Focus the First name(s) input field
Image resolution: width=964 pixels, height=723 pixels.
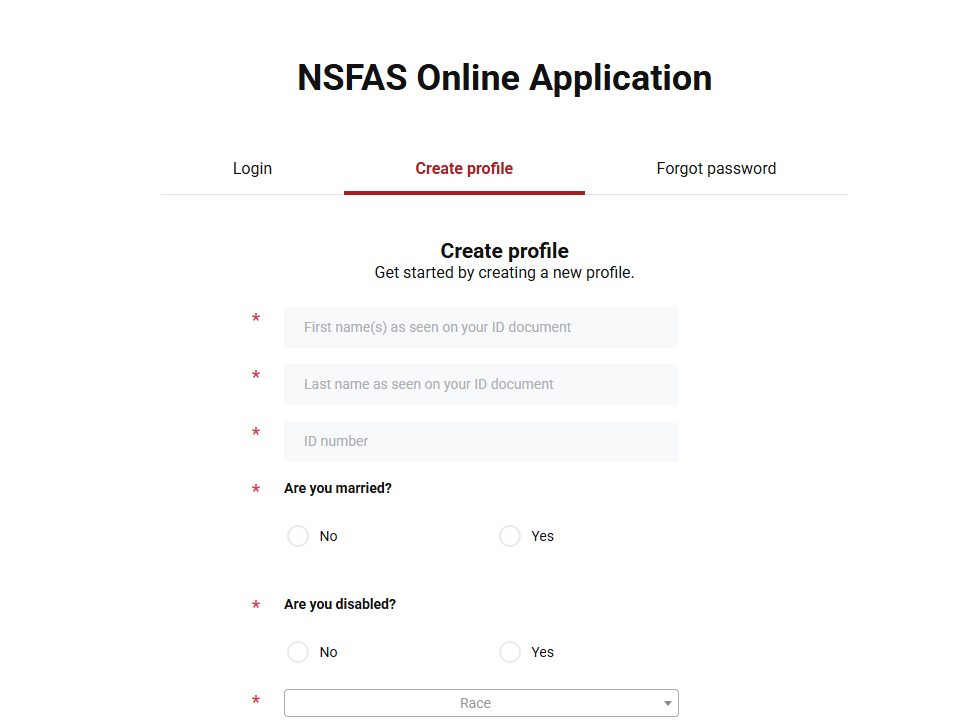(481, 327)
